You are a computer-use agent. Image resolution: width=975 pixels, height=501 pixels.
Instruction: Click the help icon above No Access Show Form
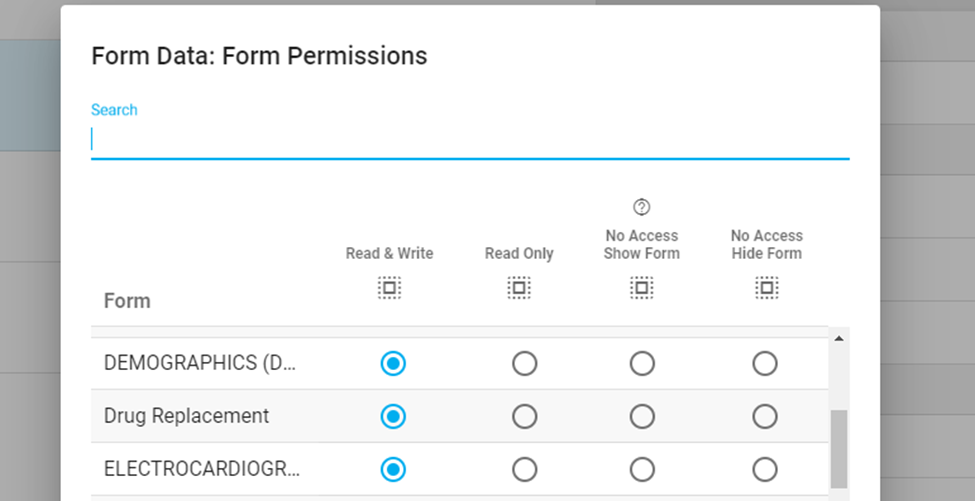642,207
